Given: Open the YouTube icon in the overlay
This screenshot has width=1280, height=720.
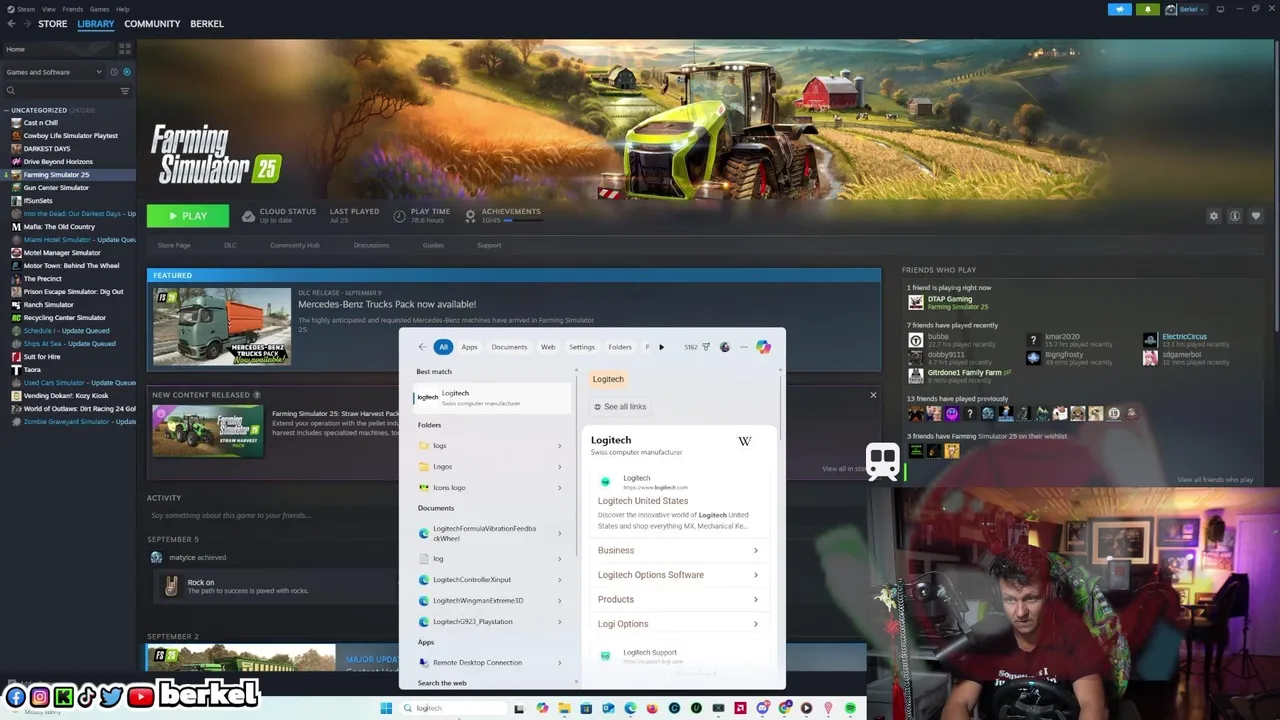Looking at the screenshot, I should tap(141, 696).
